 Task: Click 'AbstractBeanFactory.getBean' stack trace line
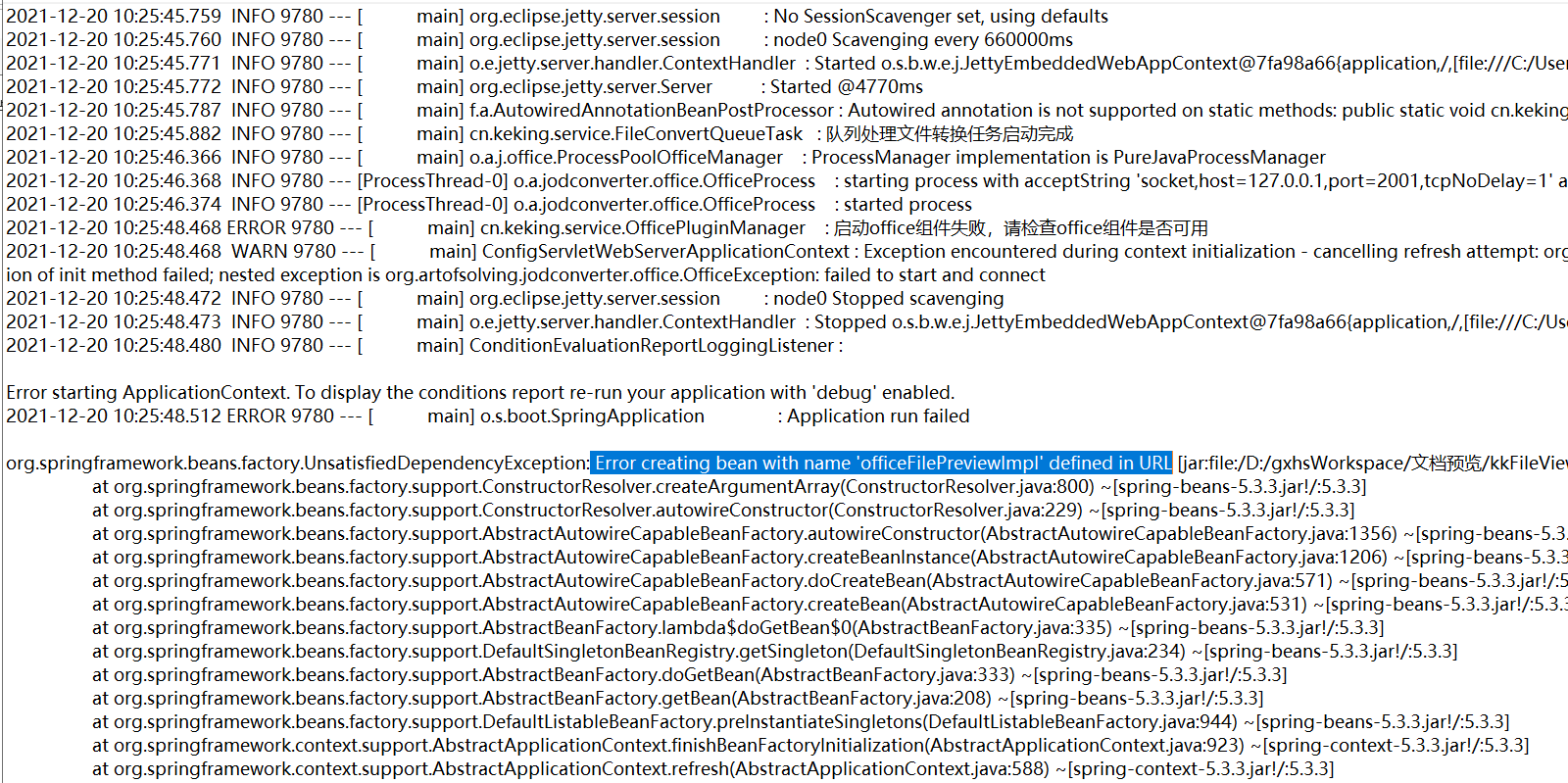click(678, 698)
